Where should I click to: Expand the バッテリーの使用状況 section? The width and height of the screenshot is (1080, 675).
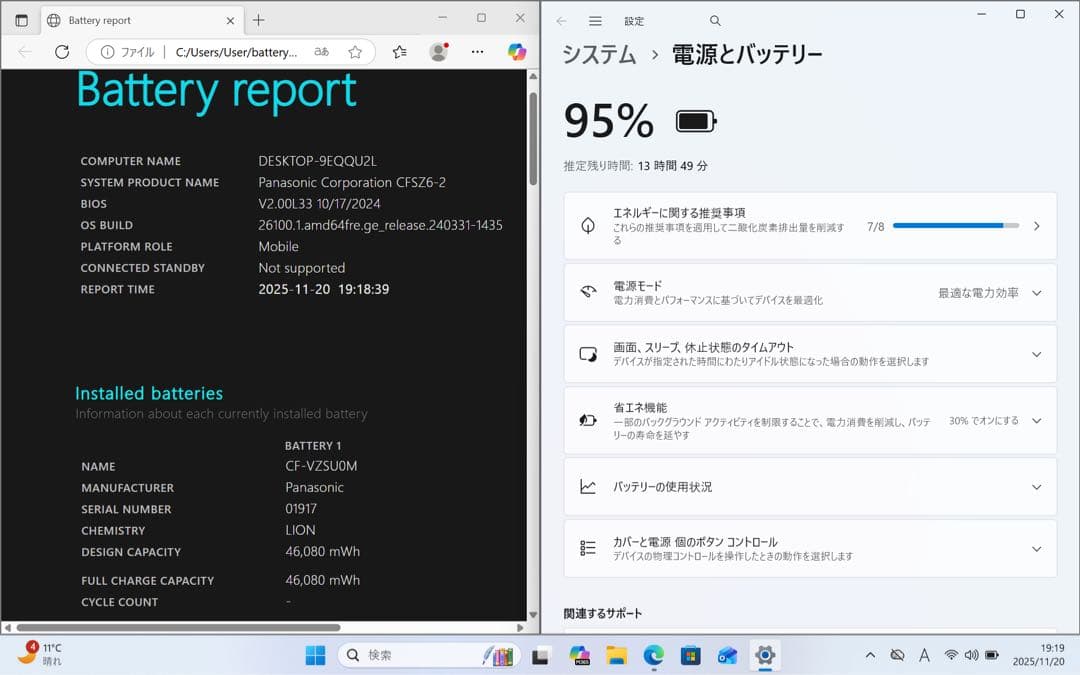coord(1037,487)
